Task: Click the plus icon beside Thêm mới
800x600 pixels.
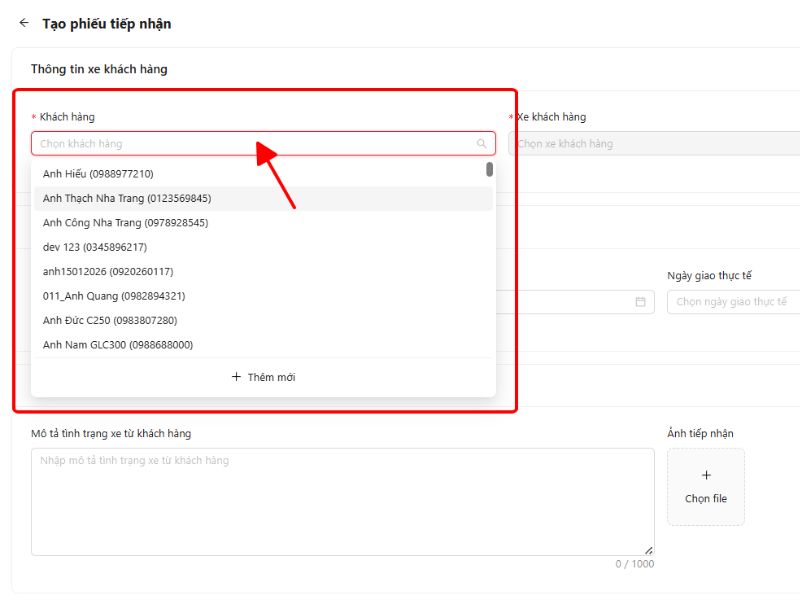Action: [236, 377]
